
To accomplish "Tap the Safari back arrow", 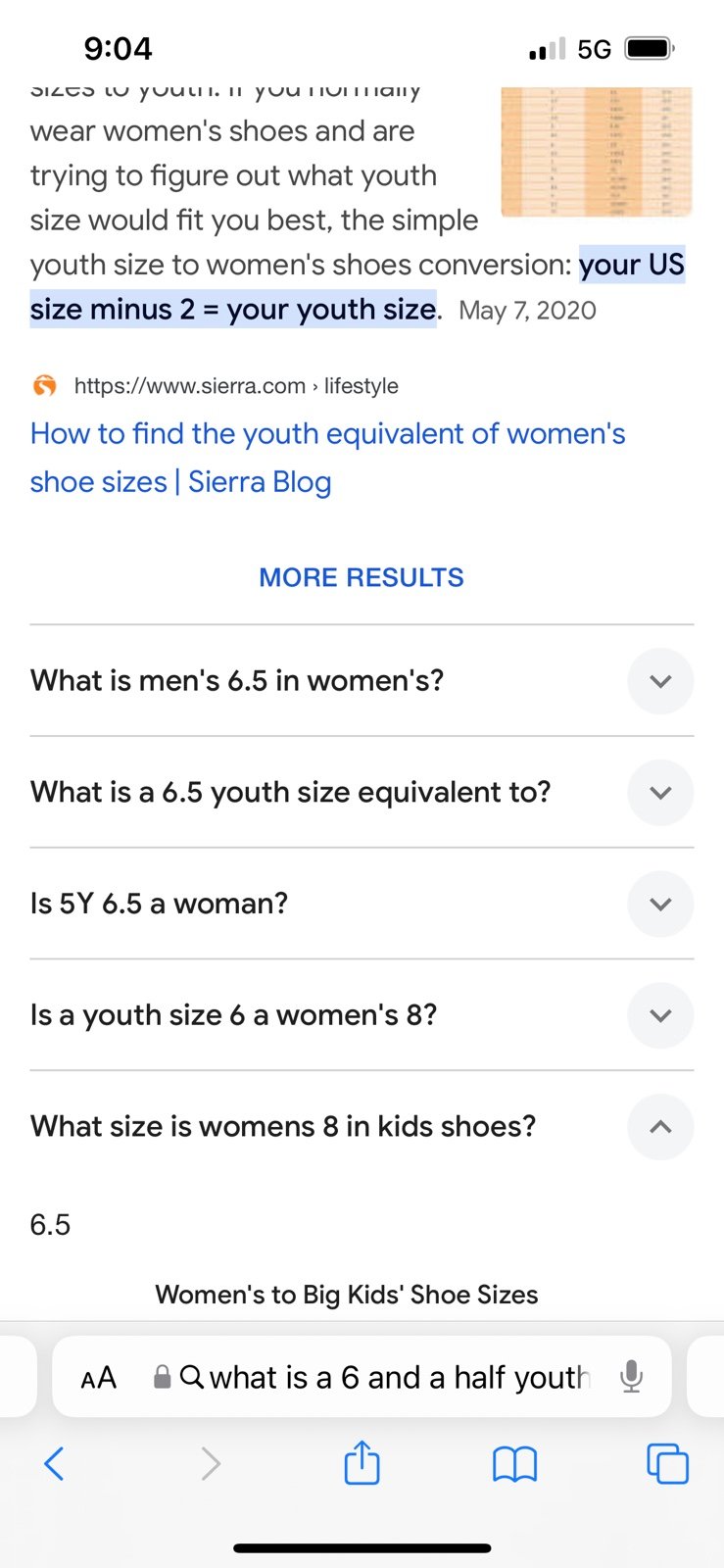I will 54,1464.
